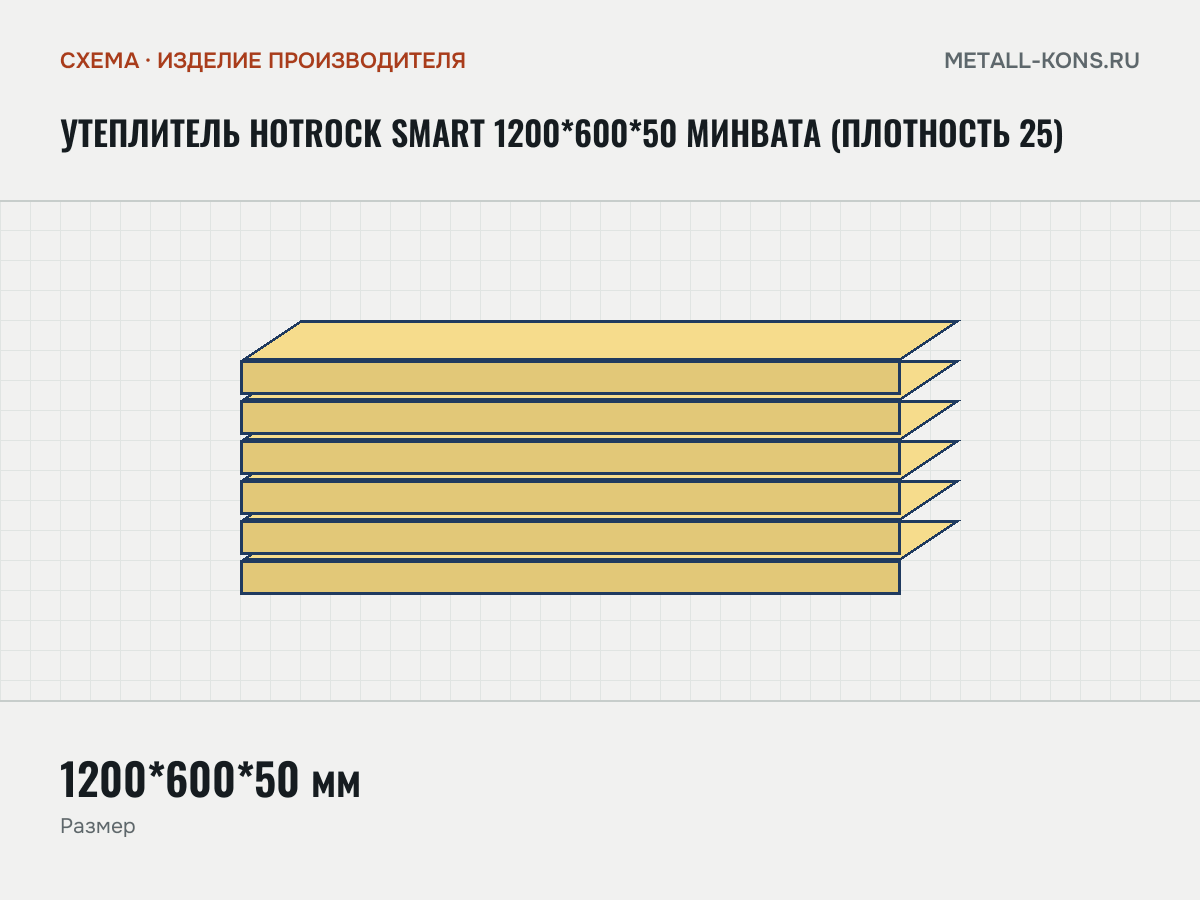The width and height of the screenshot is (1200, 900).
Task: Select the product title 'УТЕПЛИТЕЛЬ HOTROCK SMART' heading
Action: point(561,134)
